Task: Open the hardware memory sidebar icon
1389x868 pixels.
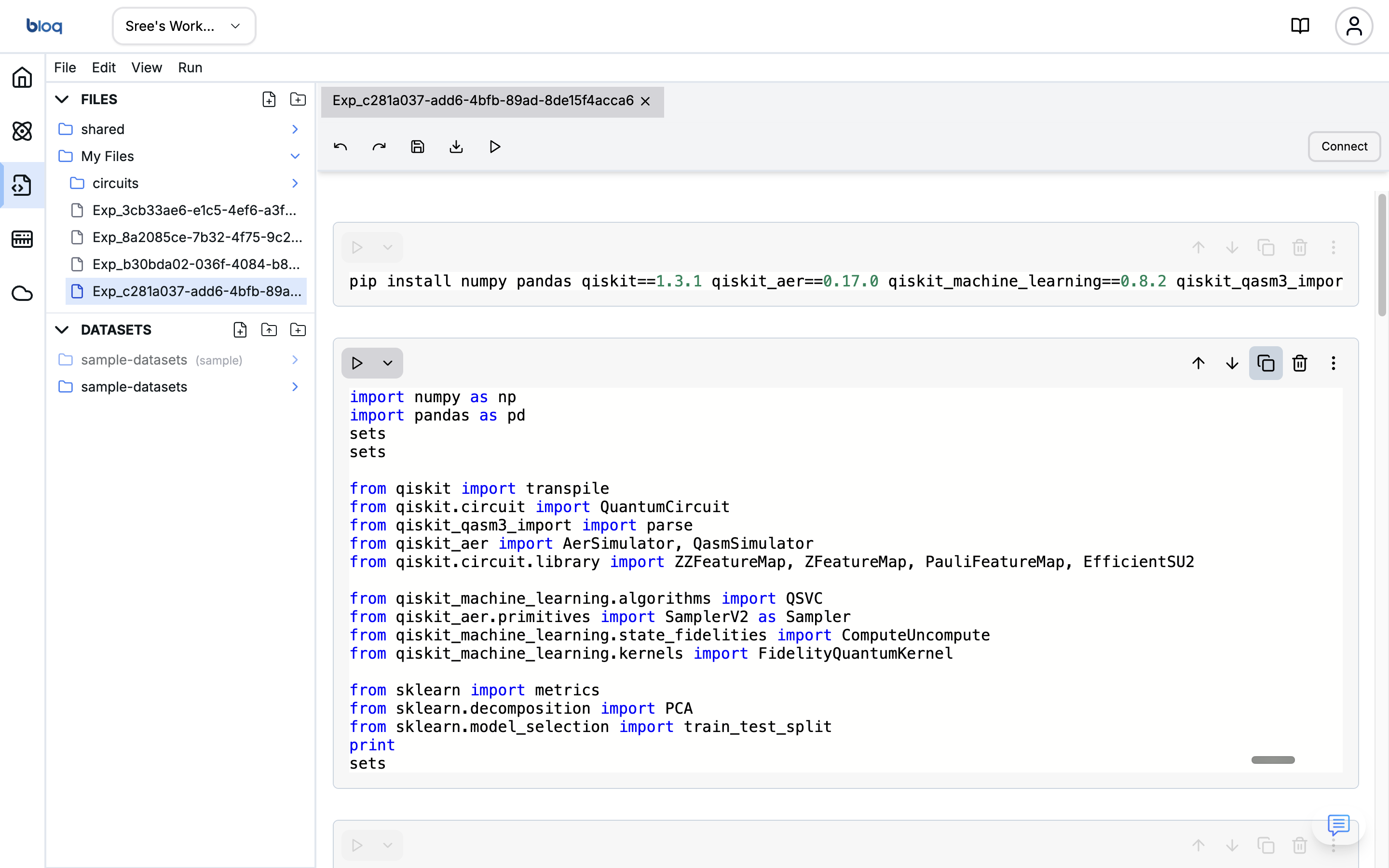Action: (22, 239)
